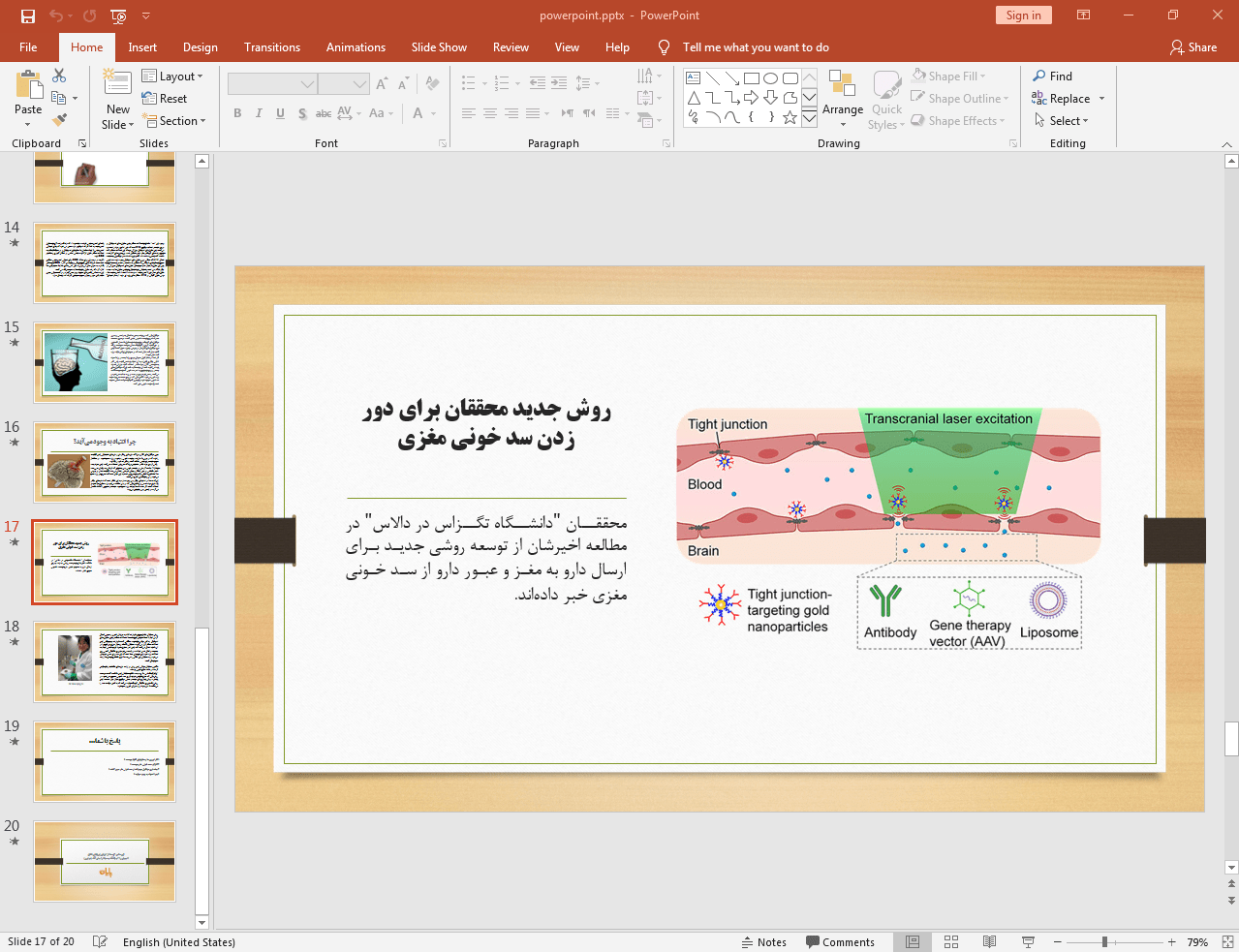Screen dimensions: 1239x952
Task: Select the star shape in gallery
Action: [790, 117]
